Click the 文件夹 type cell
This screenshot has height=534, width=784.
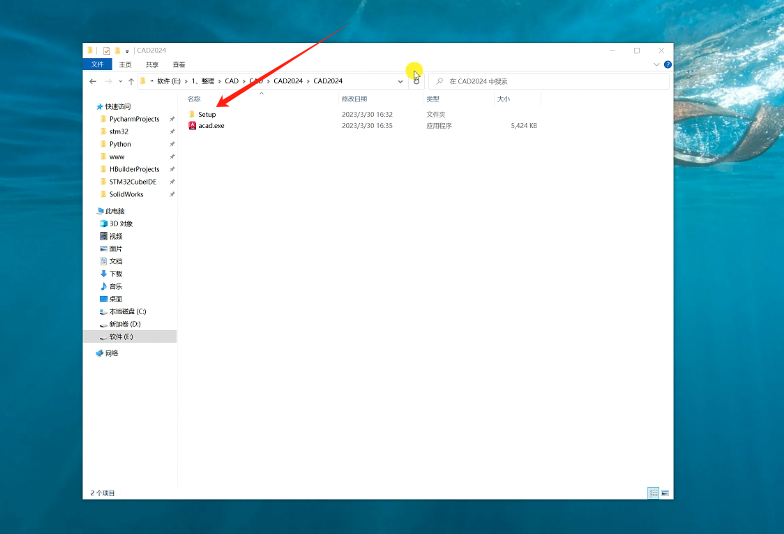click(x=436, y=114)
